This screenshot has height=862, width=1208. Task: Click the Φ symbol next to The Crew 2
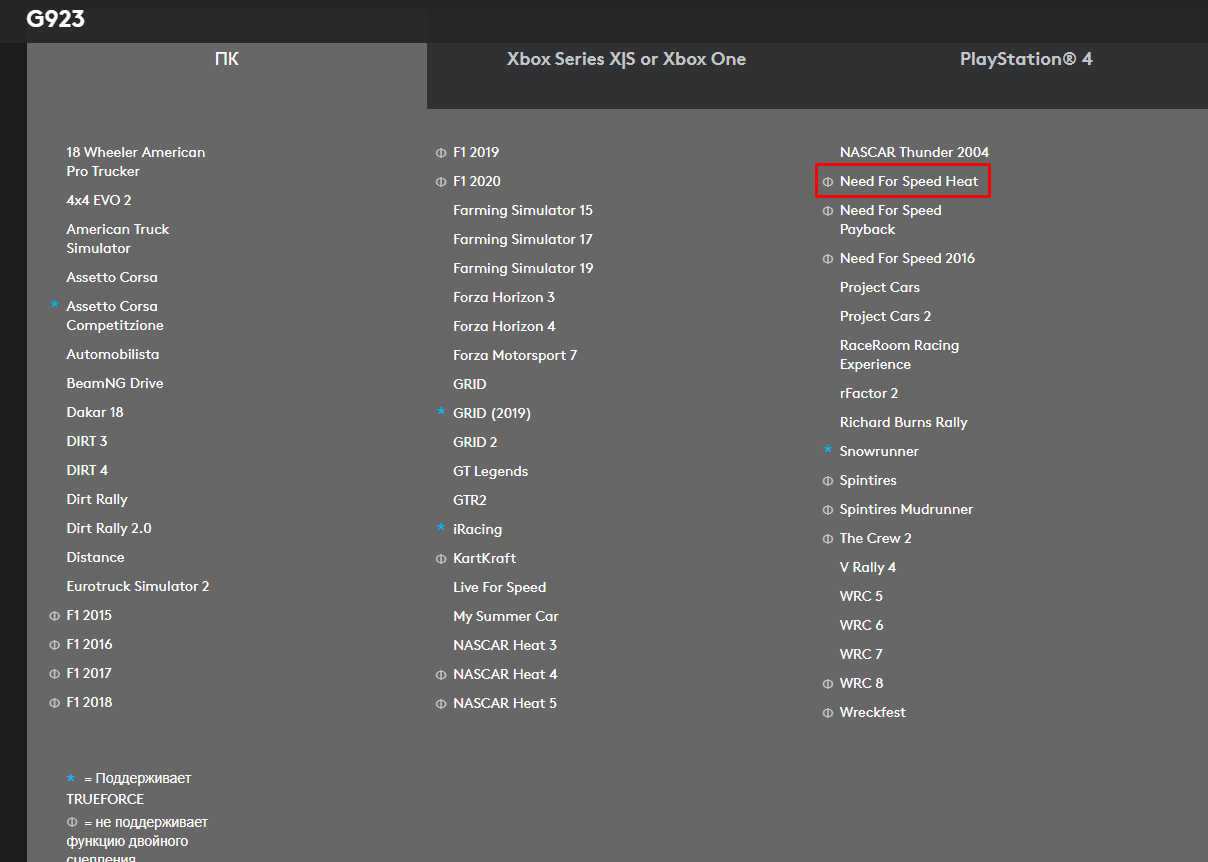tap(828, 539)
